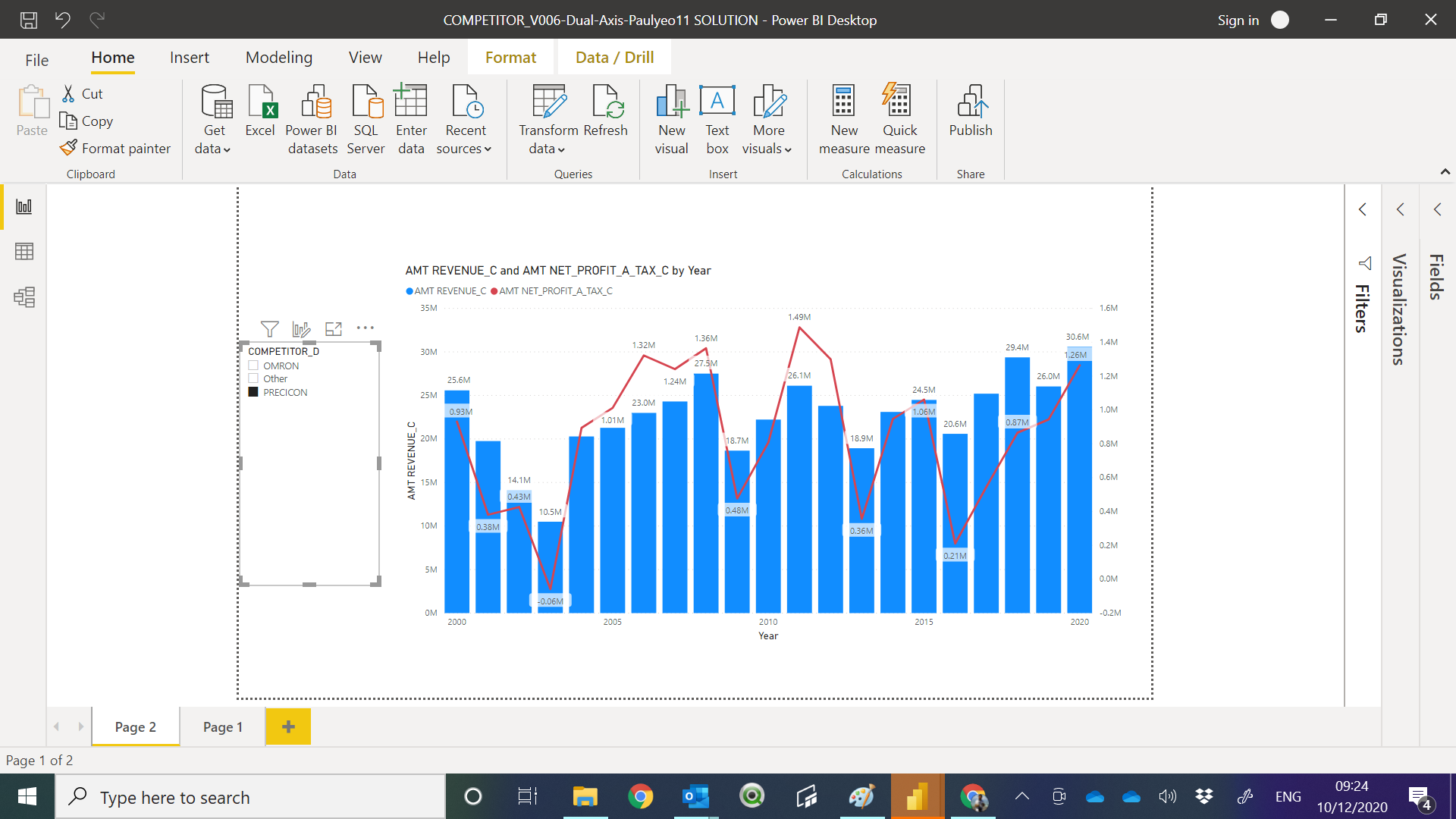Open Power BI datasets

[x=312, y=120]
